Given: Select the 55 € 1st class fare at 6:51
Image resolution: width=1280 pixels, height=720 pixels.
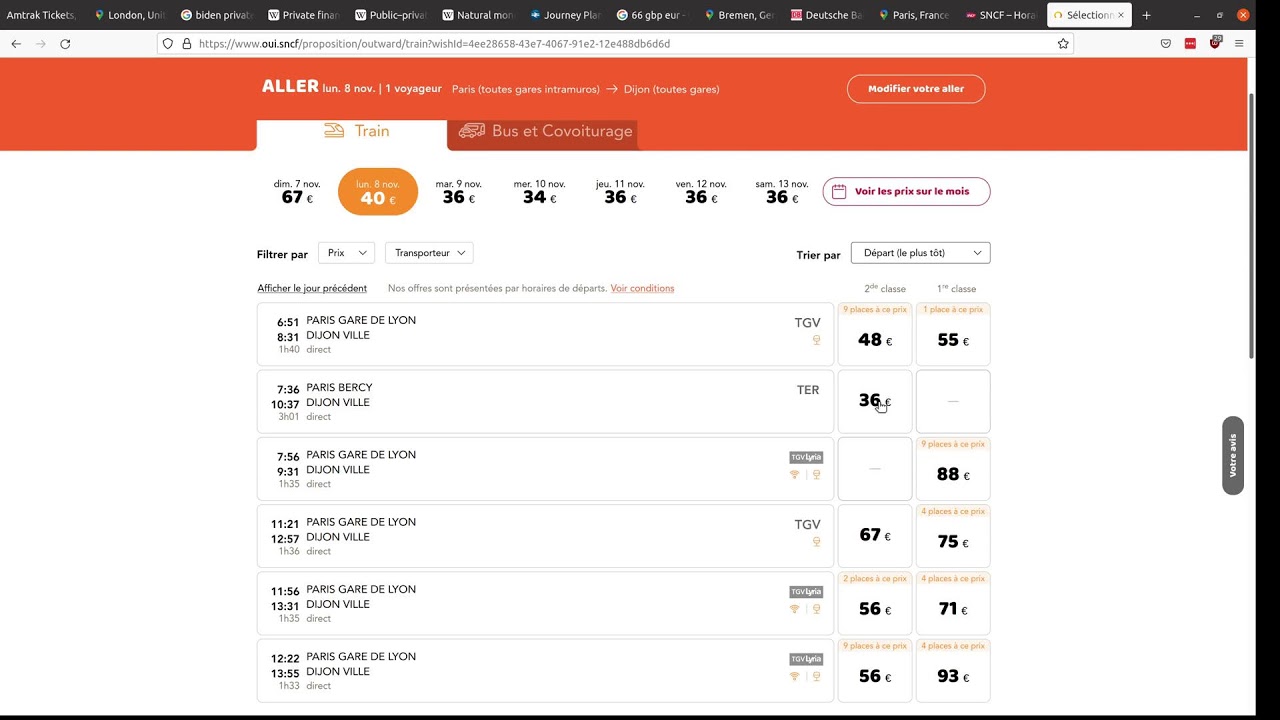Looking at the screenshot, I should [x=953, y=334].
